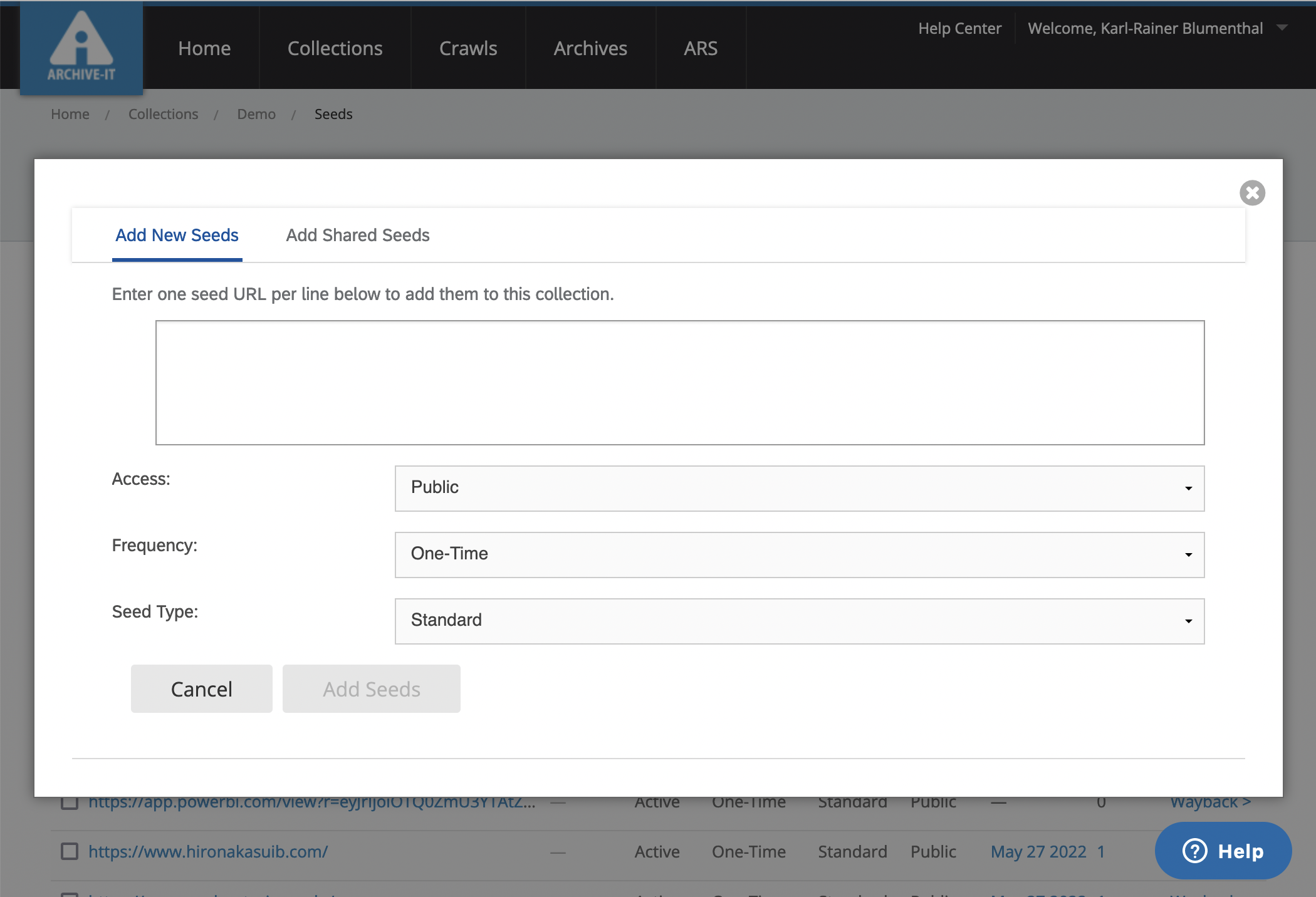Open the Seed Type dropdown
This screenshot has width=1316, height=897.
(799, 621)
